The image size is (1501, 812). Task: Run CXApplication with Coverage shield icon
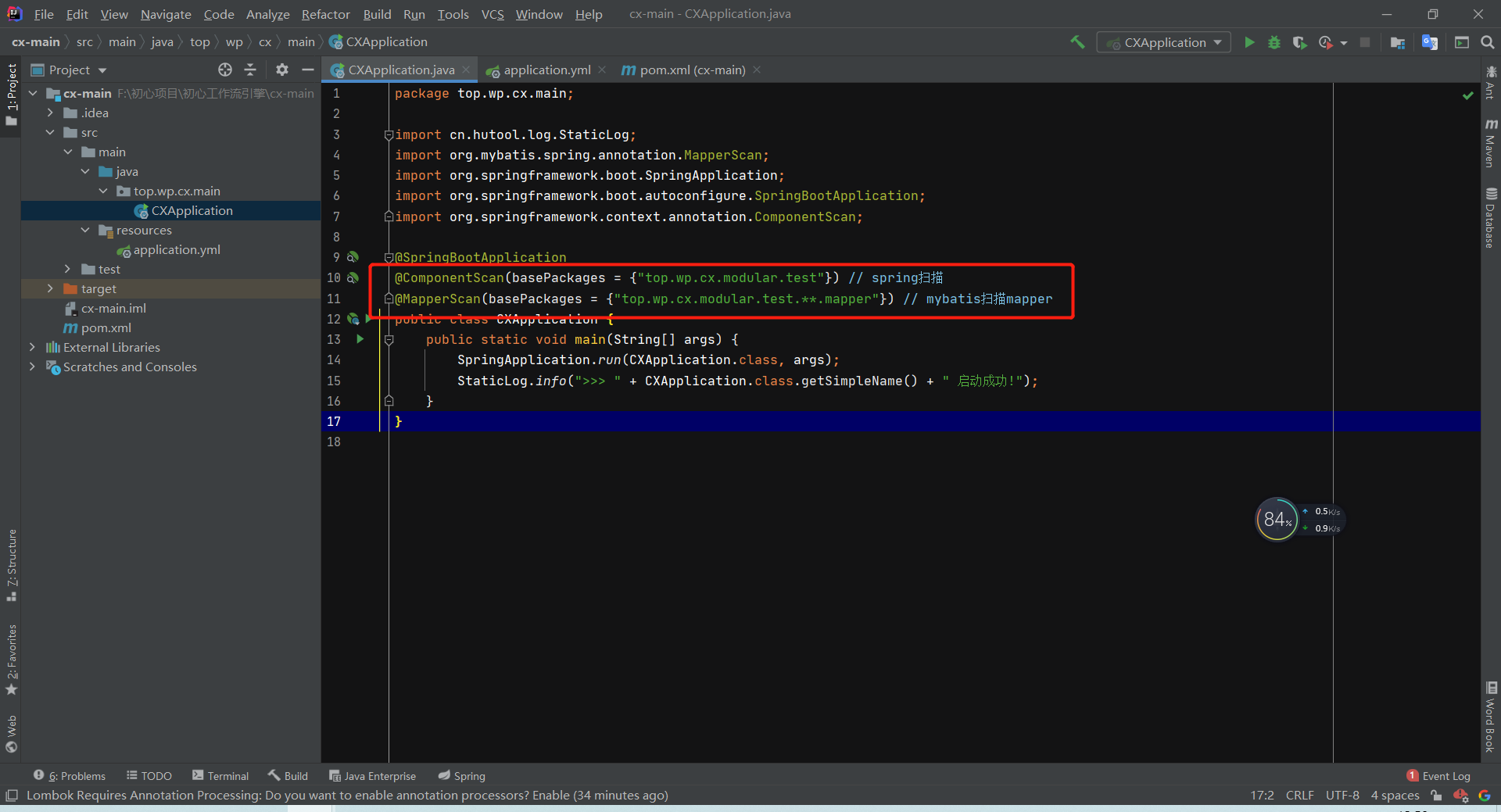(x=1300, y=42)
